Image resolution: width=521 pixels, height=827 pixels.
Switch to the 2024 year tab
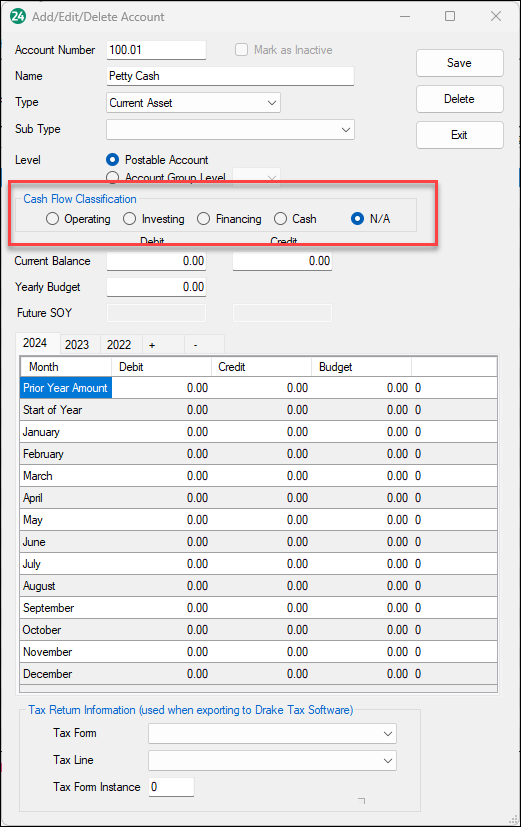coord(35,343)
